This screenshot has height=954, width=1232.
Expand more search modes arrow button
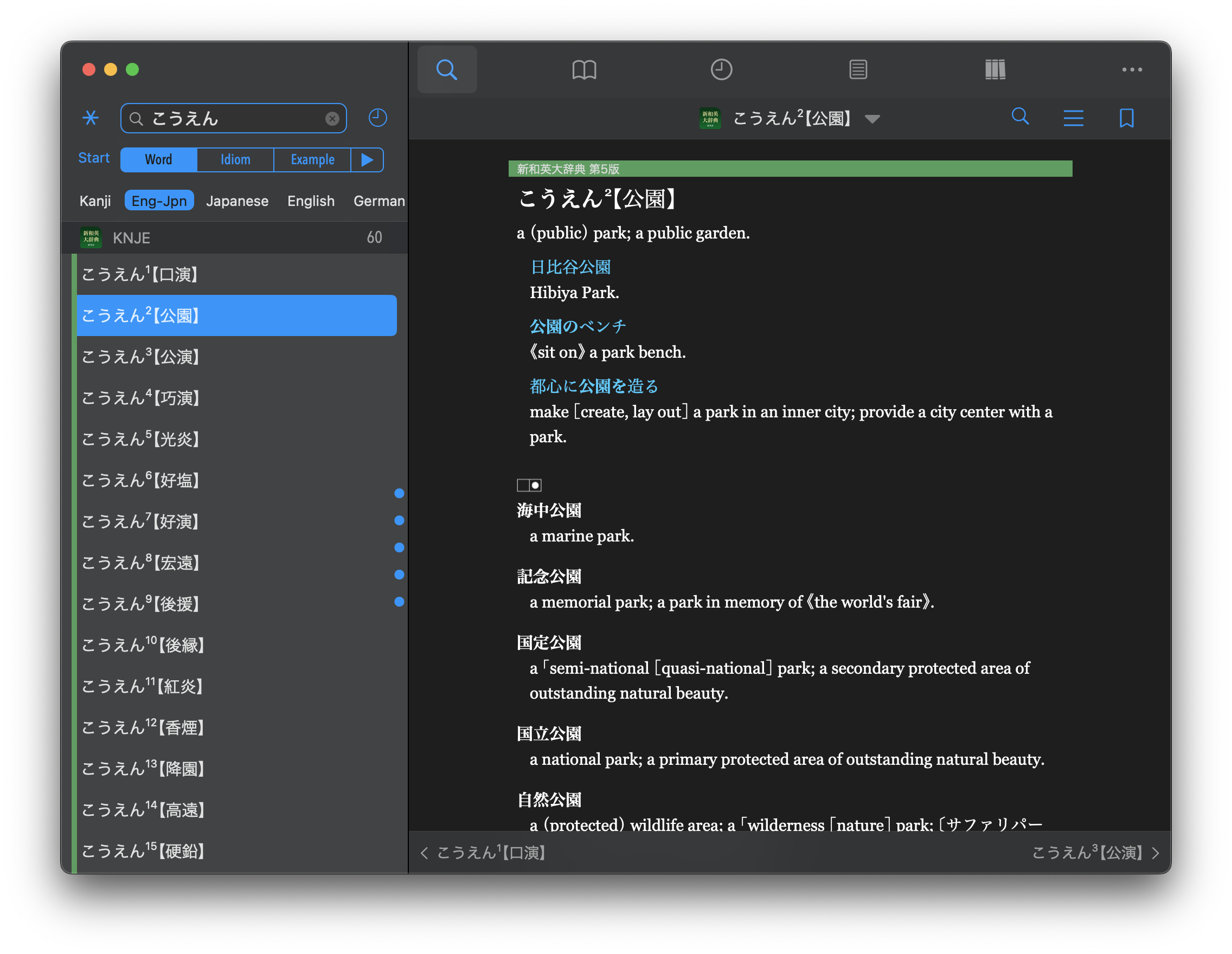pos(367,159)
